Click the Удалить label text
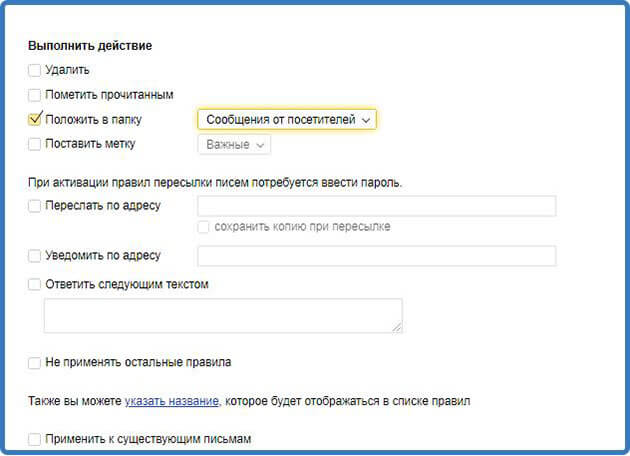 (67, 70)
